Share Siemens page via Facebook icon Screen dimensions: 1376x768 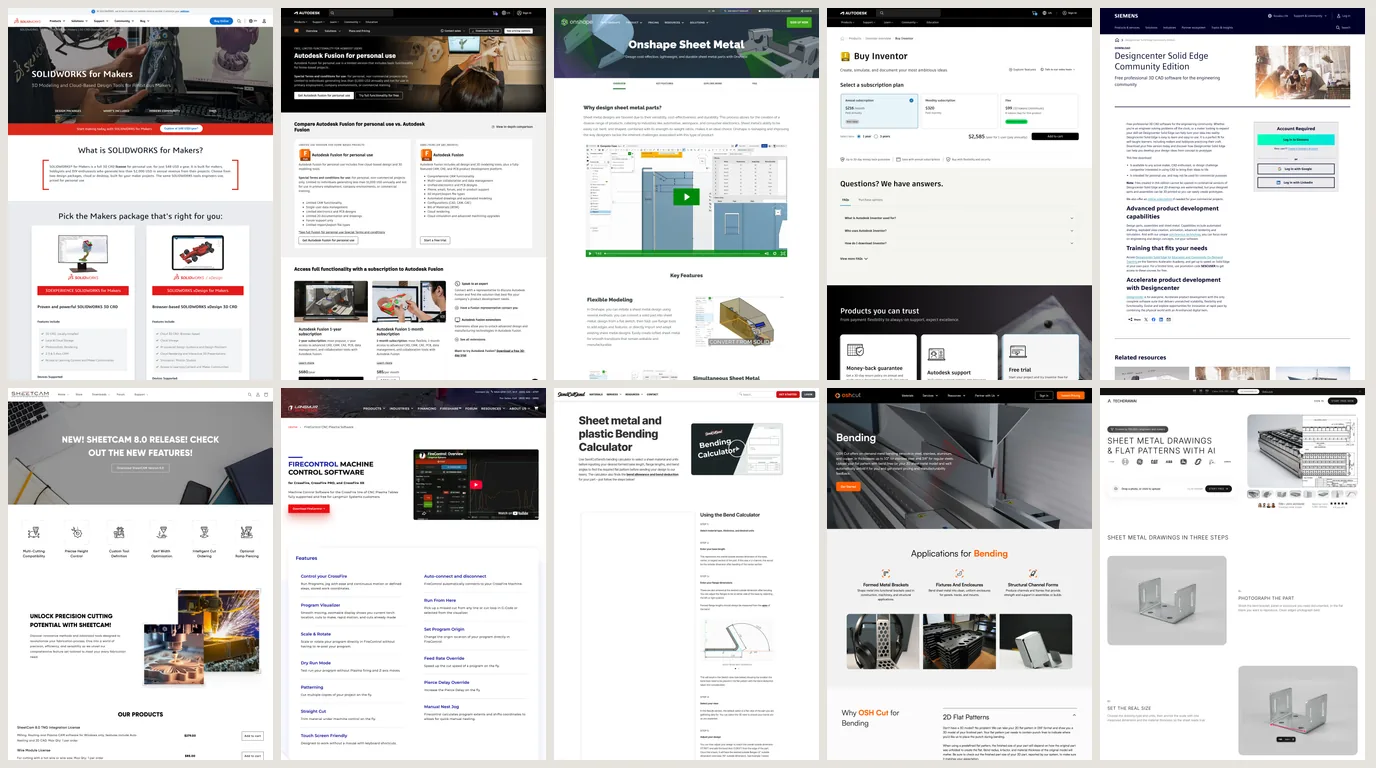pyautogui.click(x=1153, y=319)
